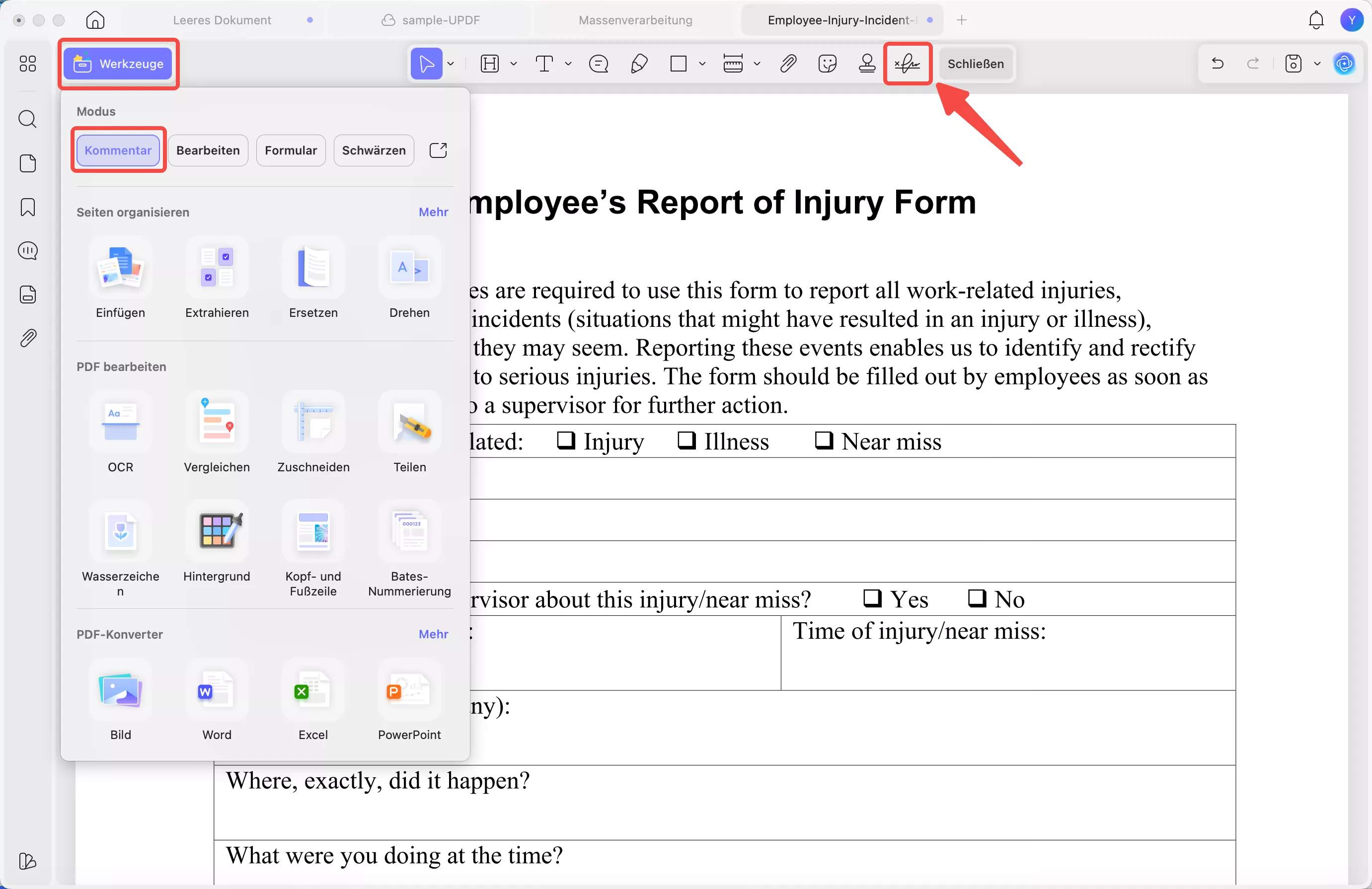Expand the text tool dropdown arrow

coord(568,64)
